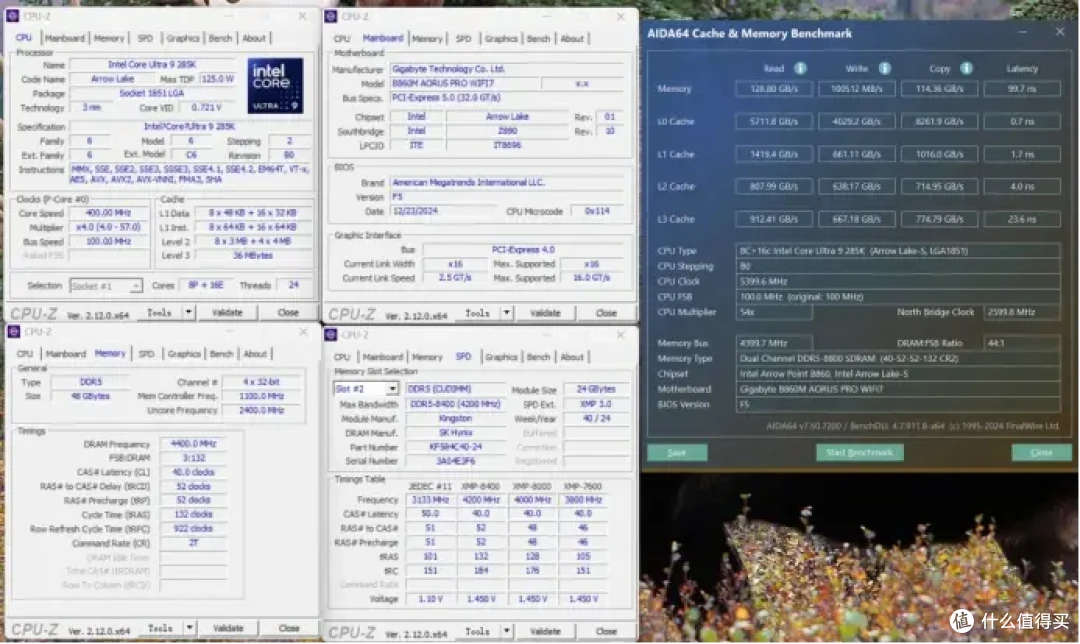Screen dimensions: 1080x644
Task: Click the Mainboard Model field B860M AORUS PRO WIFI7
Action: [466, 83]
